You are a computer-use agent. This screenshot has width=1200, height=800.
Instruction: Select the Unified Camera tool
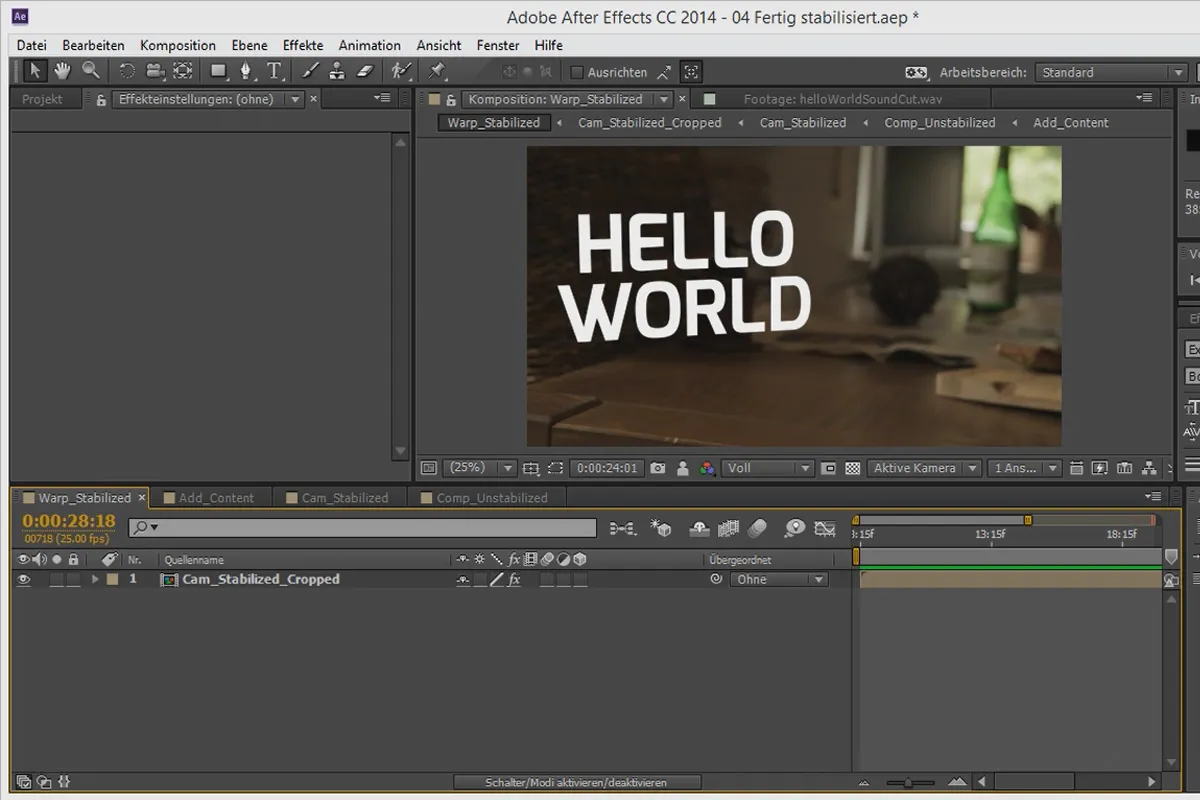155,71
